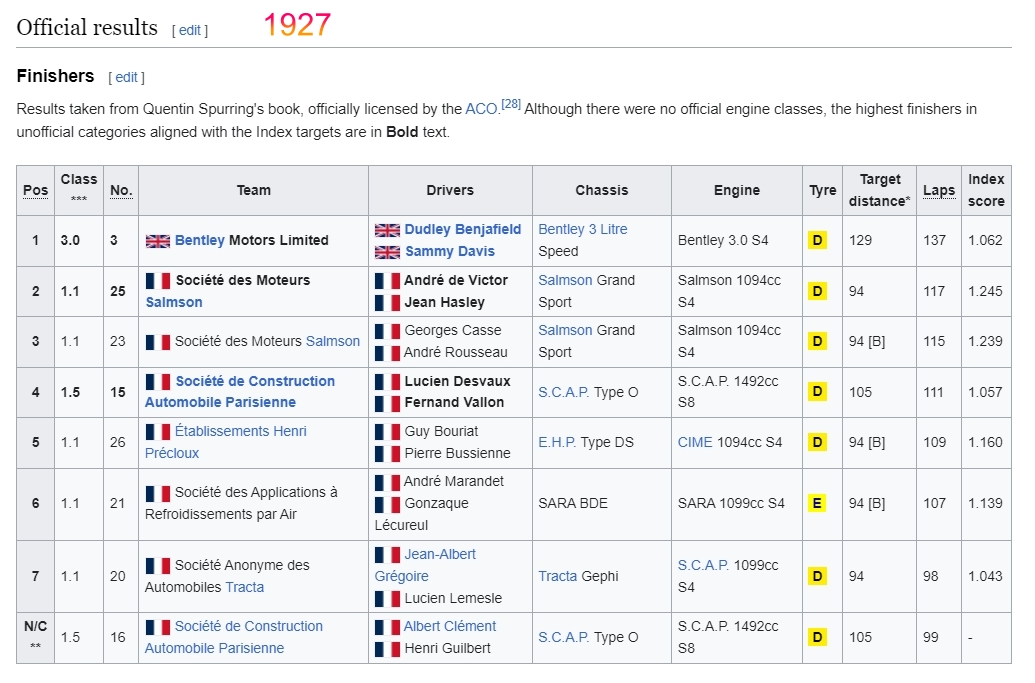This screenshot has width=1035, height=683.
Task: Click French flag beside Guy Bouriat
Action: point(387,432)
